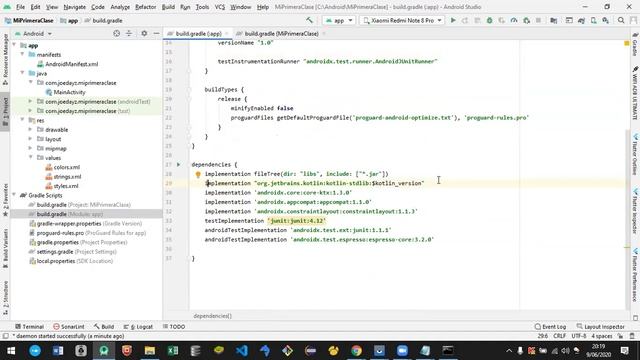
Task: Expand the drawable folder
Action: coord(30,130)
